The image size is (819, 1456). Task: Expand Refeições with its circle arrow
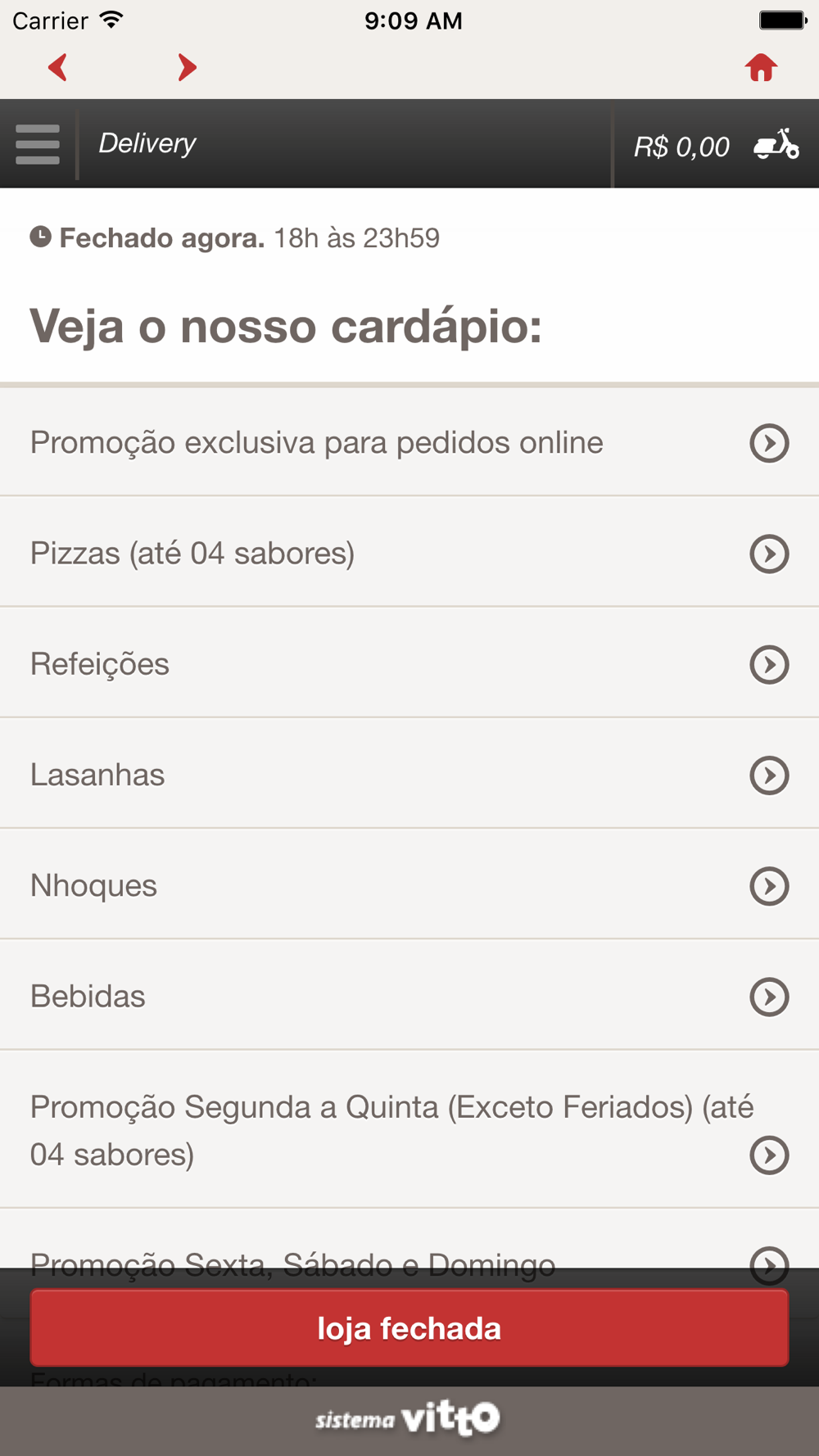point(769,664)
